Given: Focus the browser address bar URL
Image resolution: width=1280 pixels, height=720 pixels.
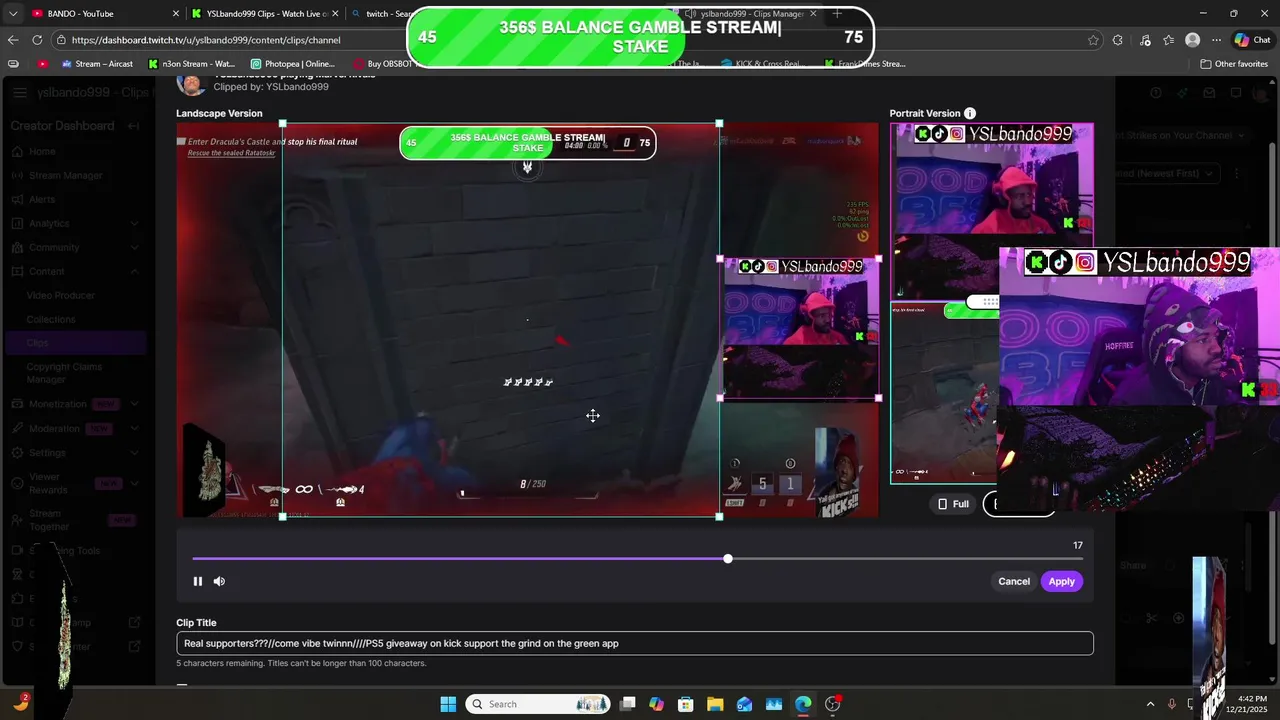Looking at the screenshot, I should (206, 40).
